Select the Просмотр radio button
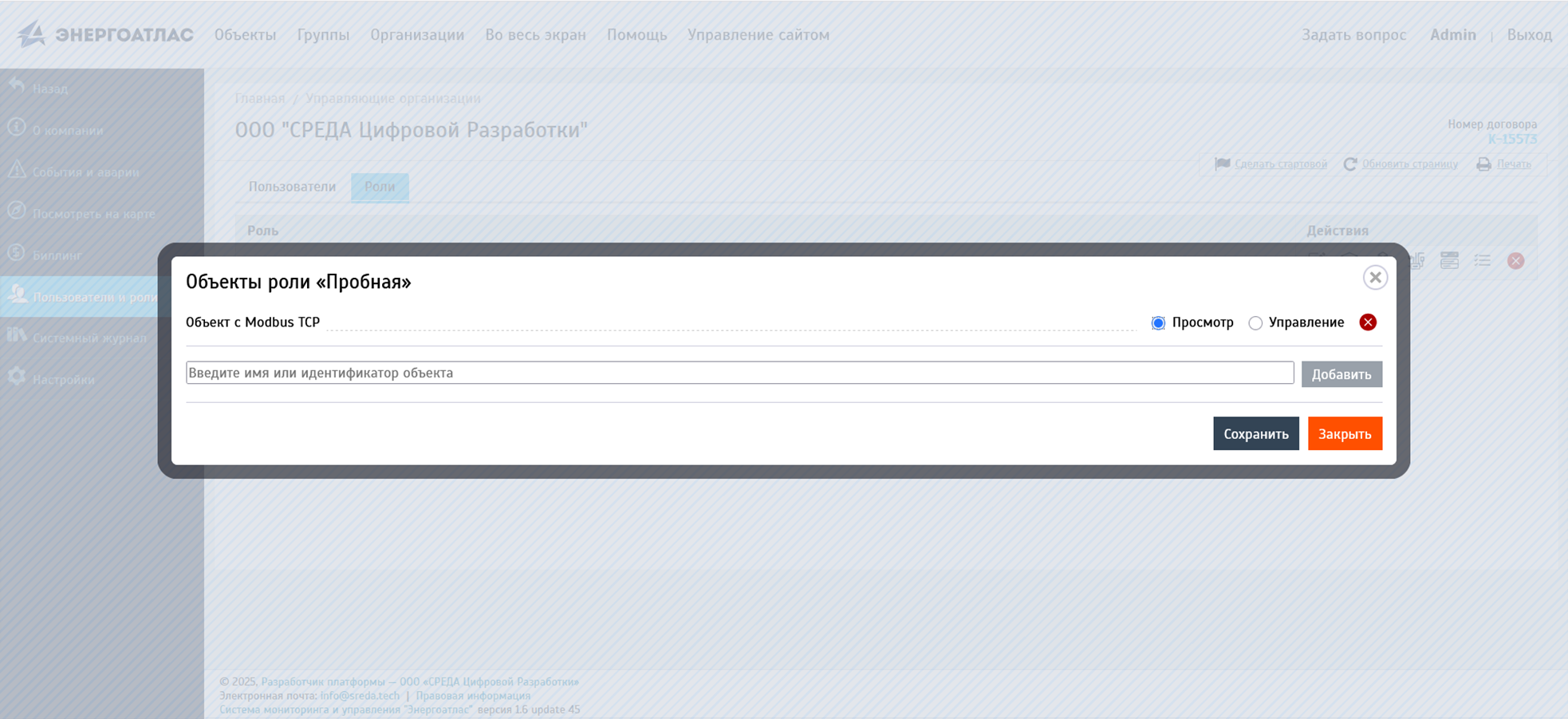 1158,323
